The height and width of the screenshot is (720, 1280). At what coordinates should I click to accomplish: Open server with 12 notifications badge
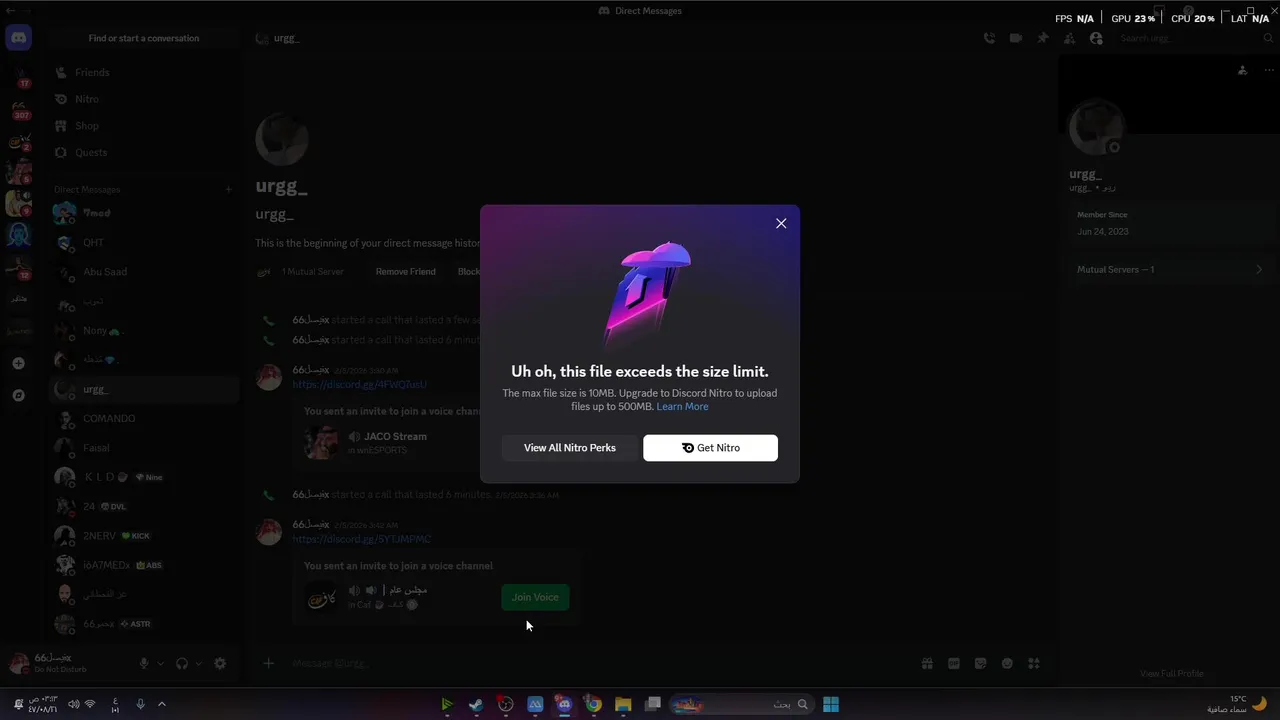pos(18,267)
